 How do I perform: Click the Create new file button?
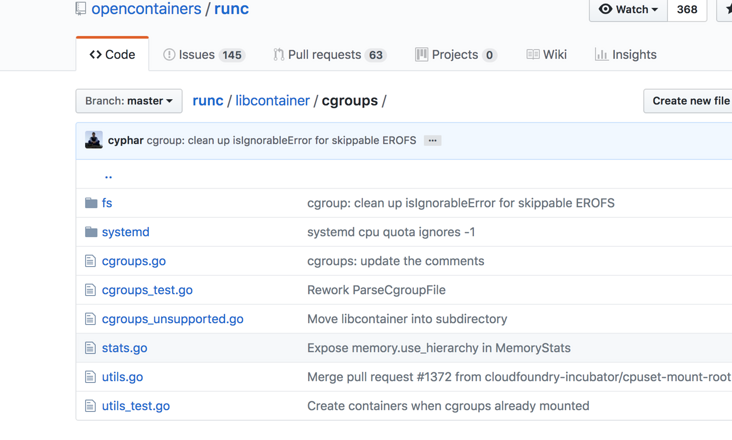tap(690, 101)
